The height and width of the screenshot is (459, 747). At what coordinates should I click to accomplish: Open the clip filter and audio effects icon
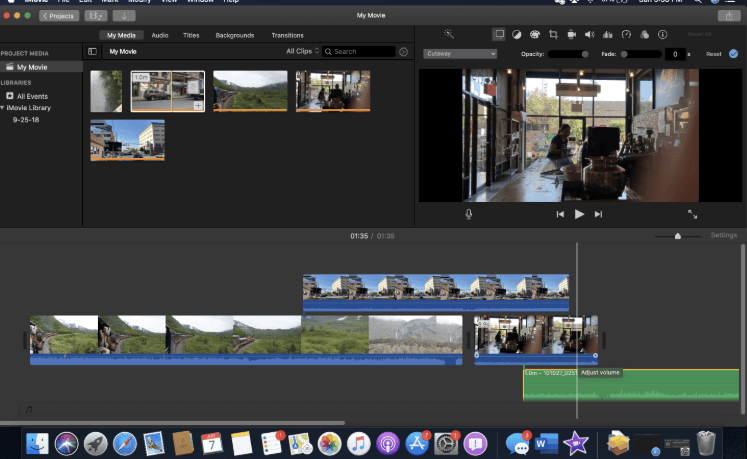(643, 34)
